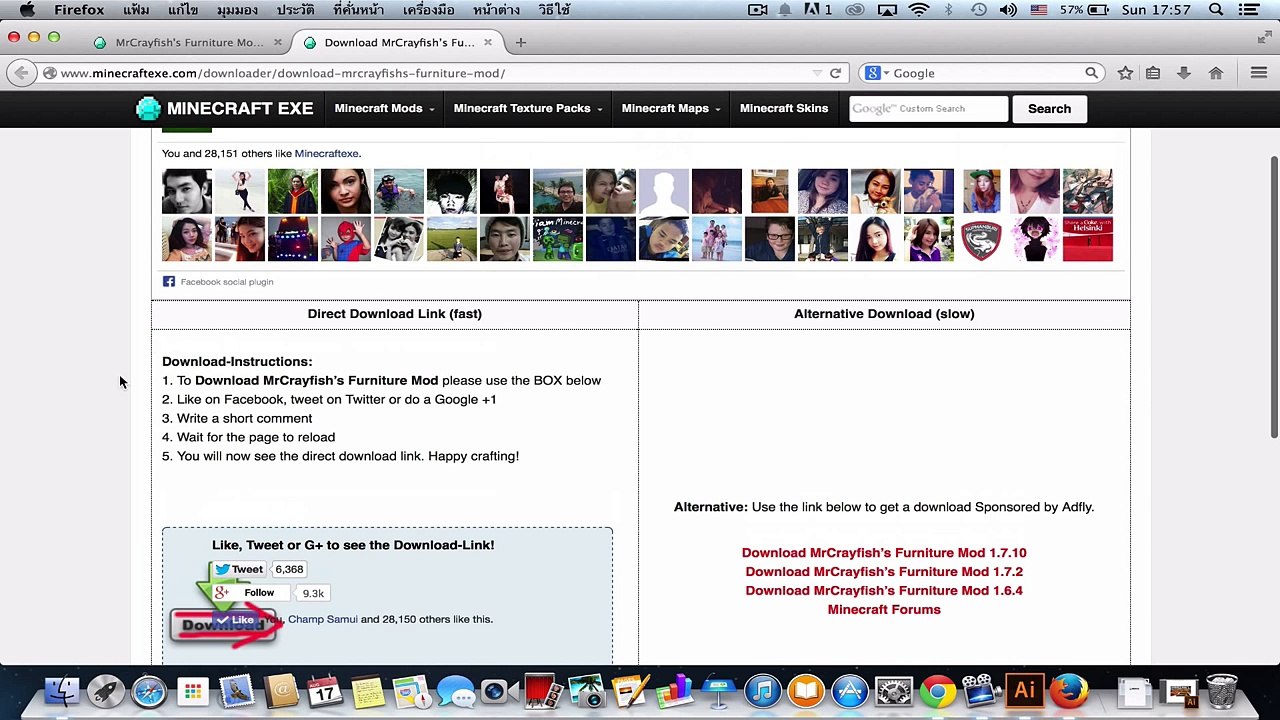The image size is (1280, 720).
Task: Open the 'แก้ไข' (Edit) menu
Action: pos(183,10)
